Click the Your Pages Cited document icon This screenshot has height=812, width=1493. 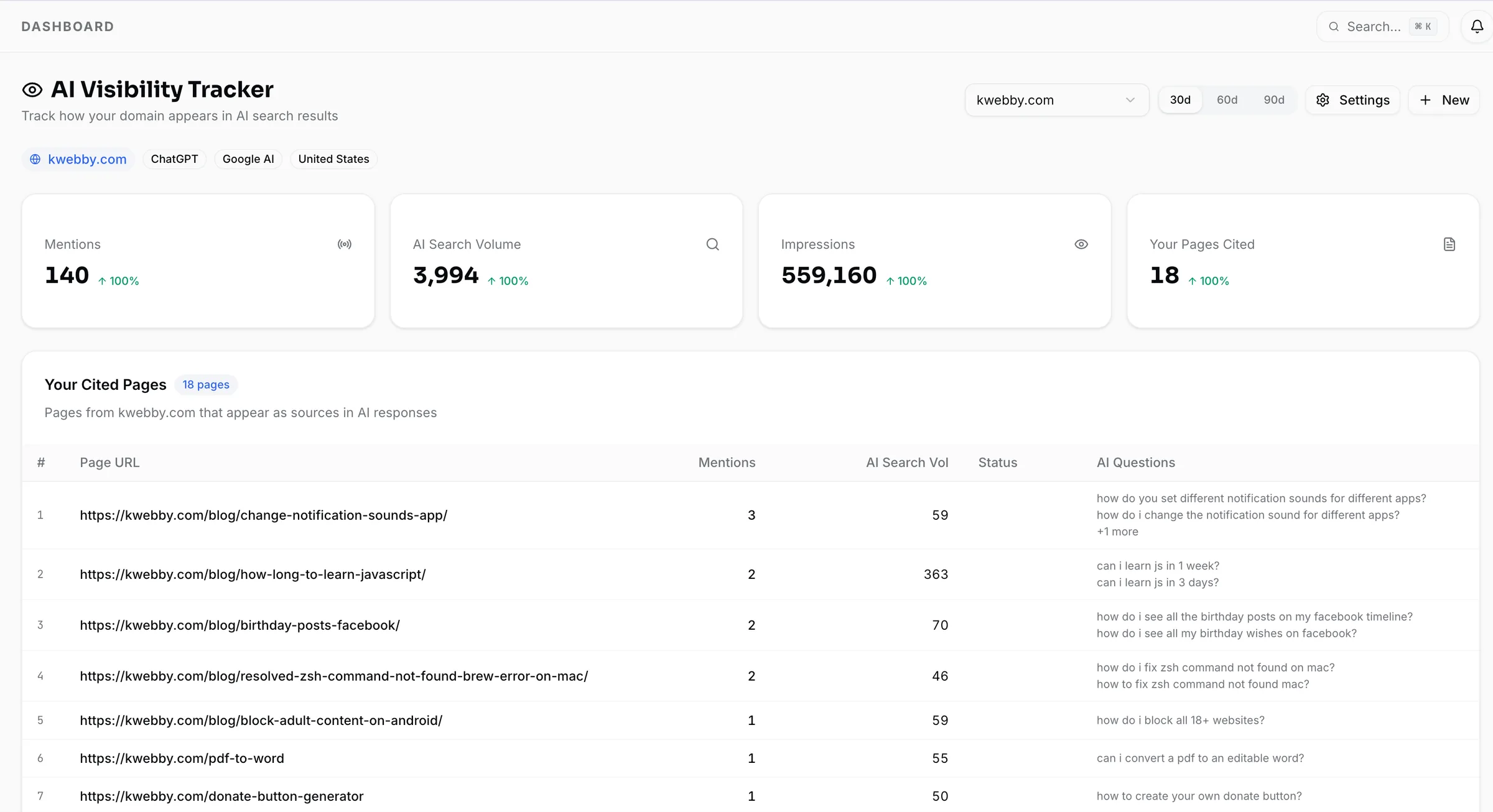[x=1449, y=244]
